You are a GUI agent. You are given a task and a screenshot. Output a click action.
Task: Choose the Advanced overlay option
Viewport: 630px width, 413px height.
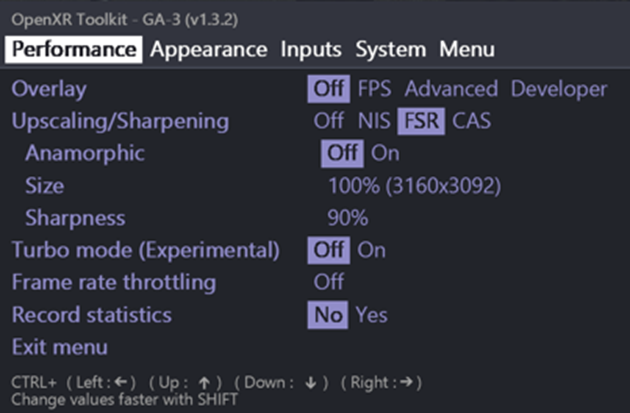tap(451, 89)
